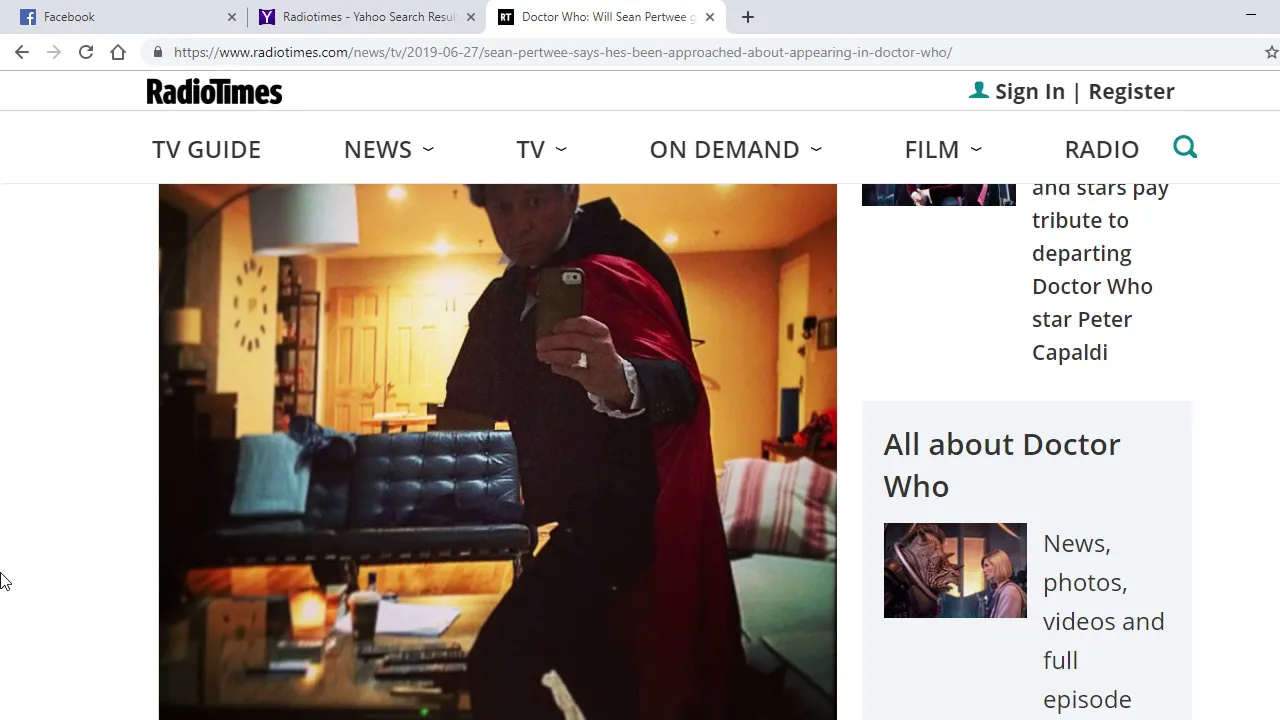Expand the NEWS dropdown chevron
The image size is (1280, 720).
428,149
